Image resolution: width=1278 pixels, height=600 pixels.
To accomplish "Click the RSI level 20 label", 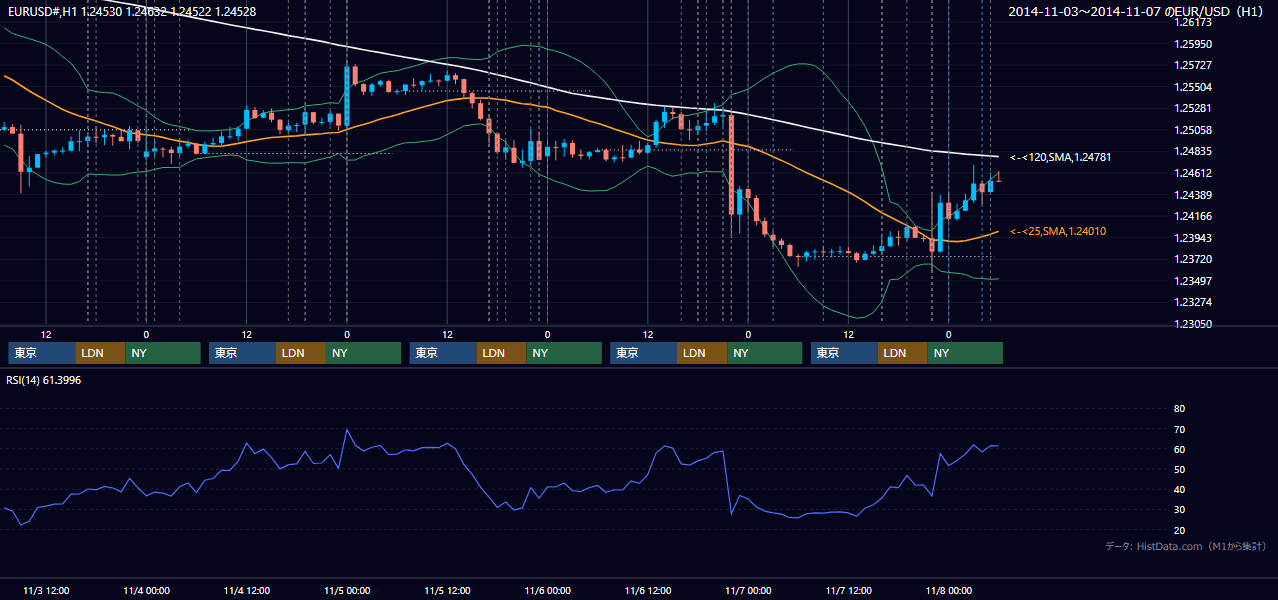I will click(1179, 530).
